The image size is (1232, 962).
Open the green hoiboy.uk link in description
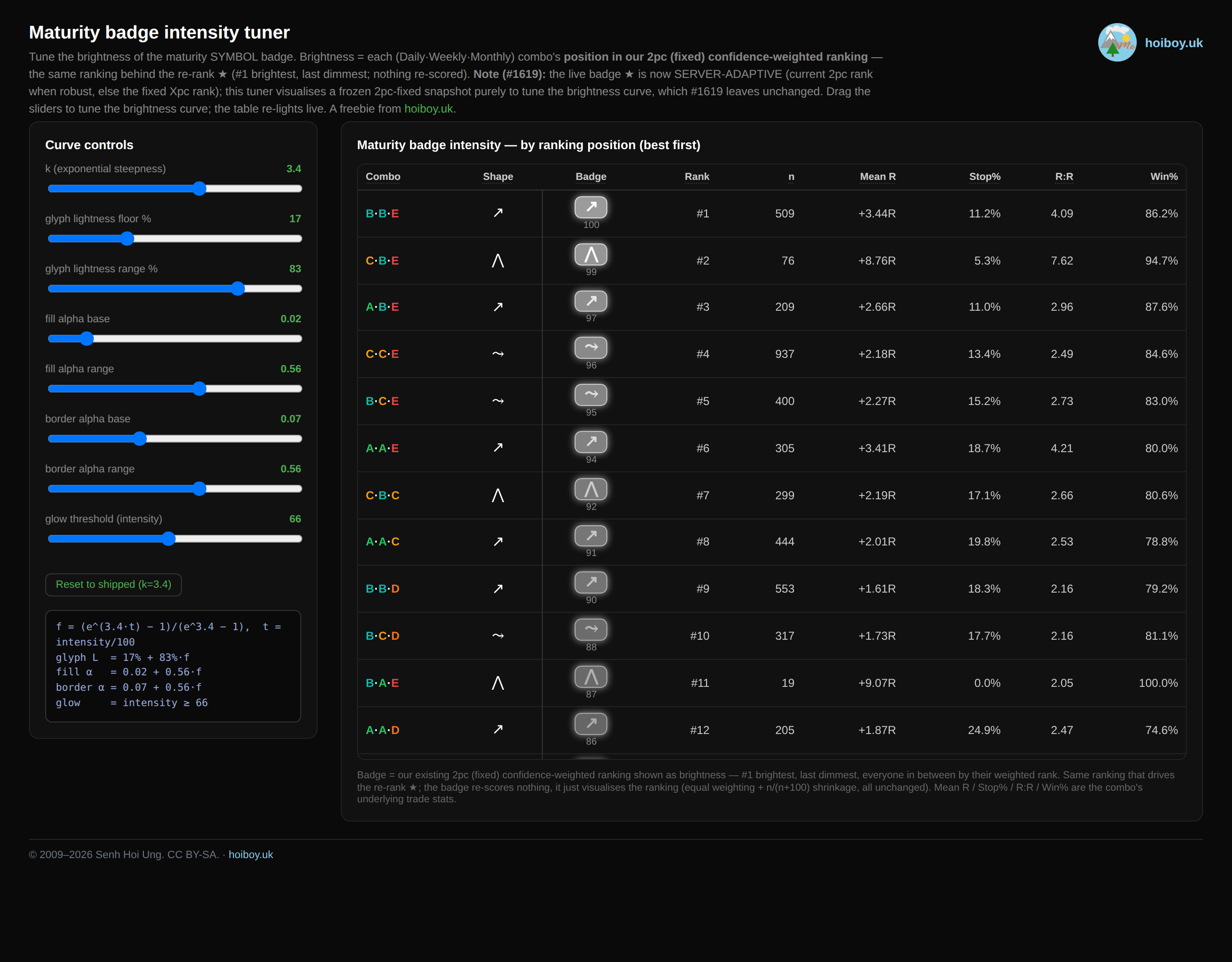(x=429, y=109)
